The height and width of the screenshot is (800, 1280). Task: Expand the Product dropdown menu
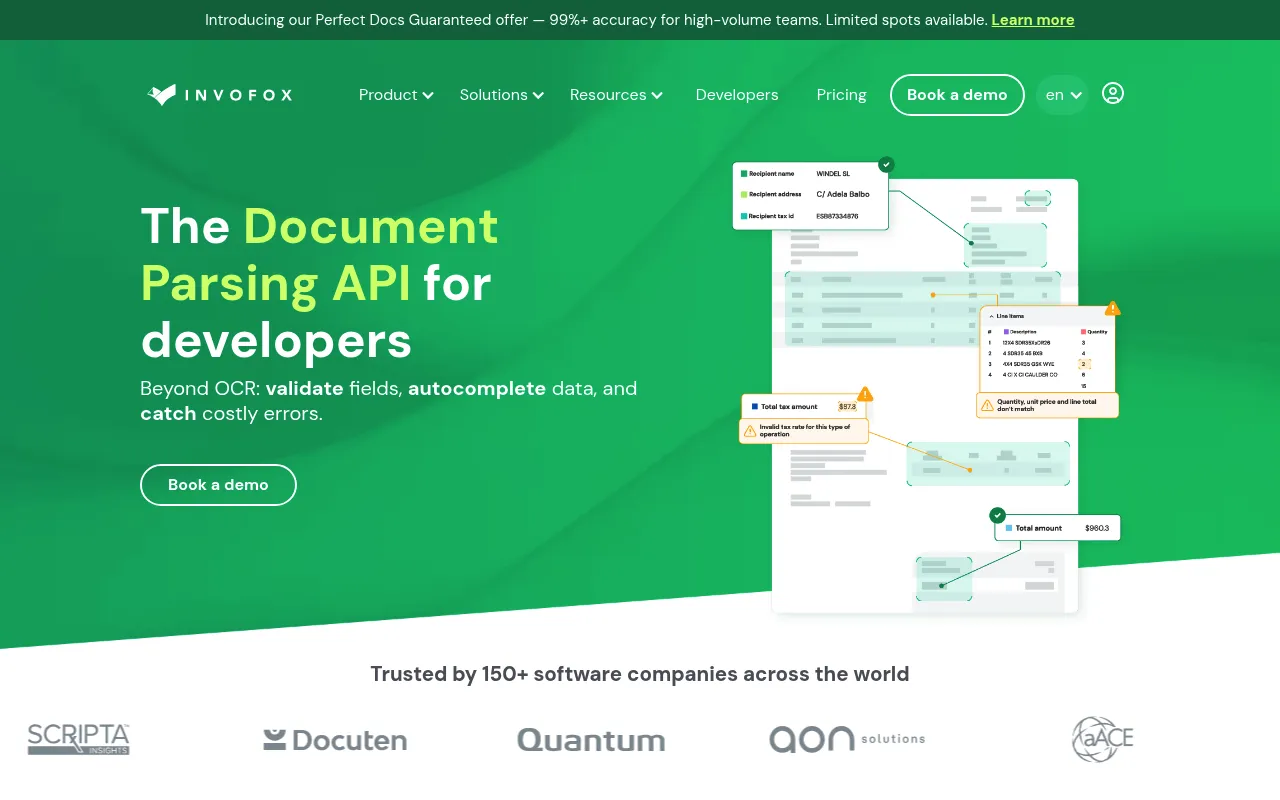coord(396,95)
